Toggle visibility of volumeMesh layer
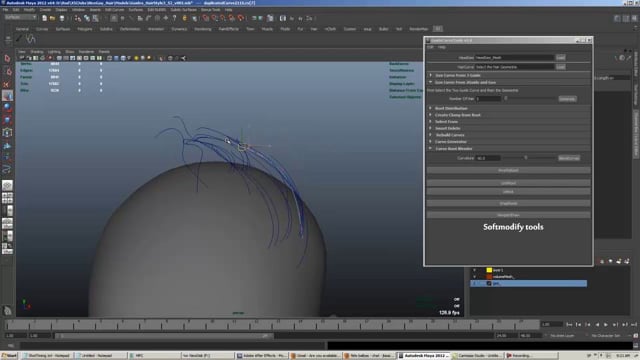This screenshot has height=360, width=640. [x=474, y=277]
